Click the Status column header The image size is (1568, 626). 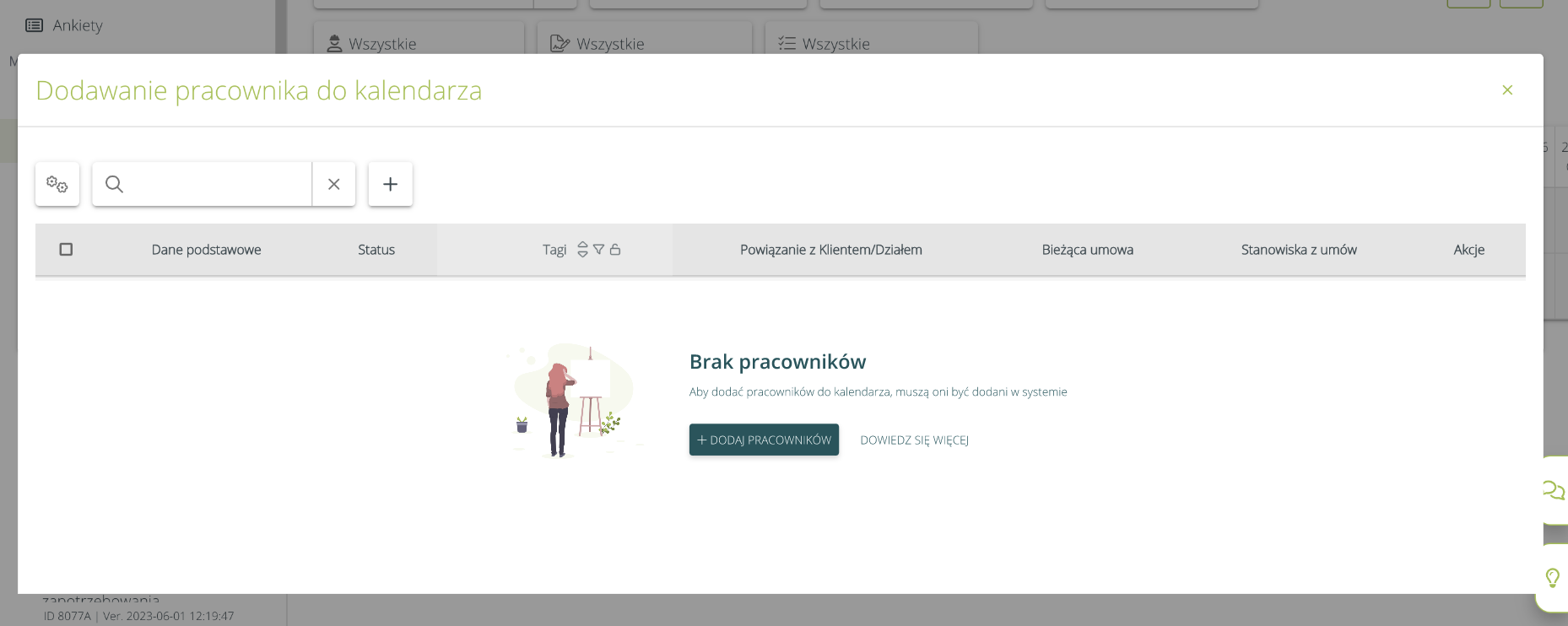(376, 250)
